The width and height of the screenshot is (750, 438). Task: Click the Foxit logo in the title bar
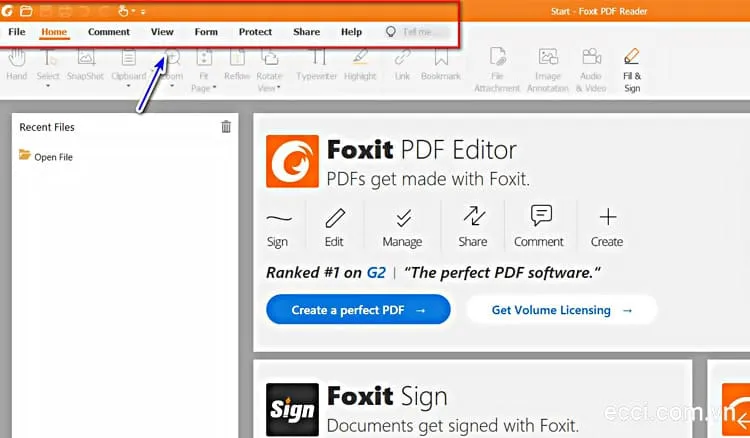click(7, 11)
